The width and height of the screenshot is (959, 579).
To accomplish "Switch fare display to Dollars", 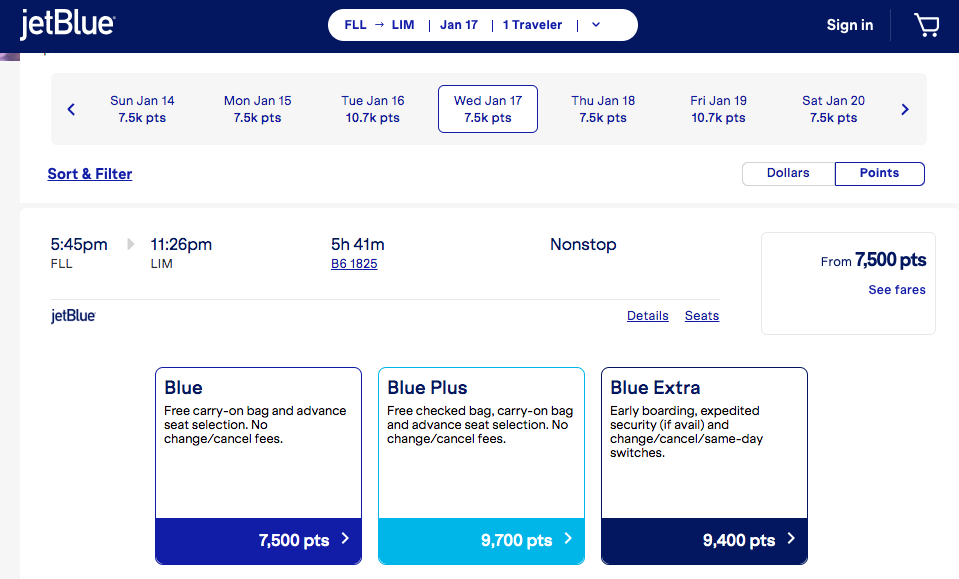I will [787, 173].
